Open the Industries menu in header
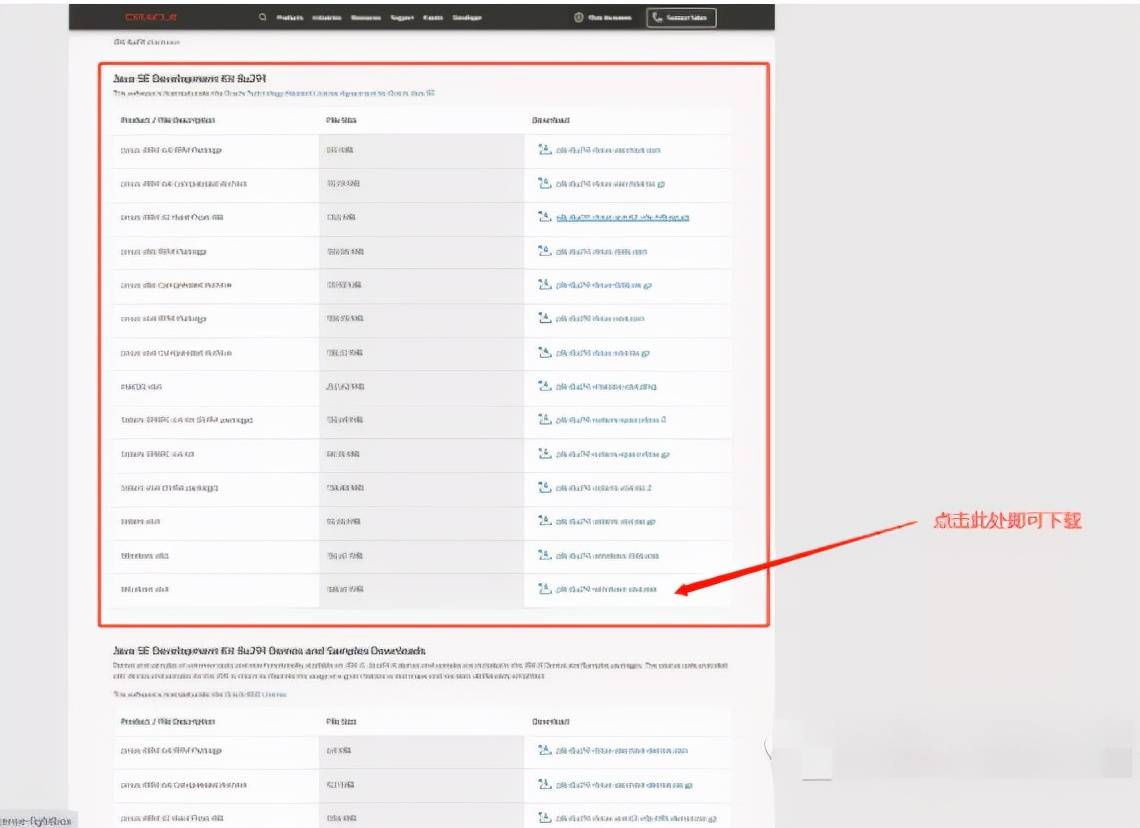This screenshot has height=828, width=1140. click(326, 17)
